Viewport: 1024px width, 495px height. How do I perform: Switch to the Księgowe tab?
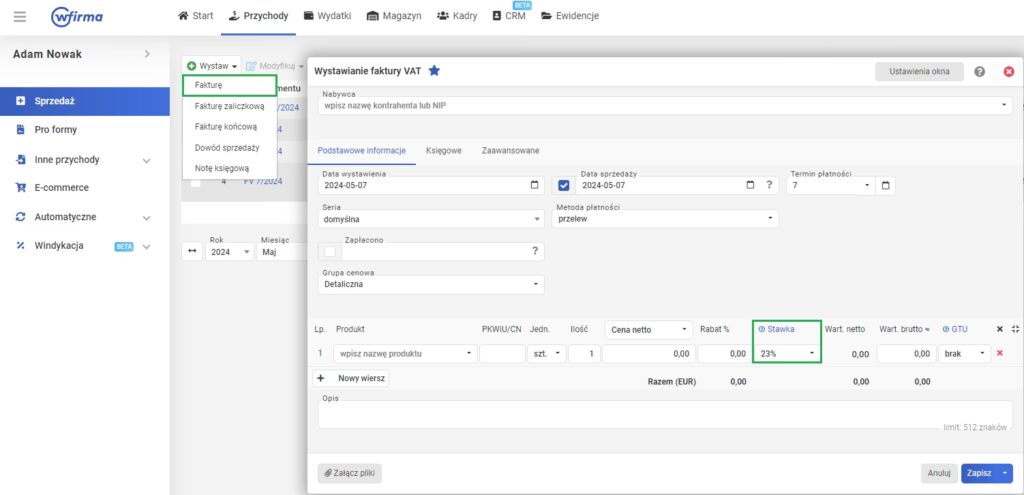click(443, 150)
